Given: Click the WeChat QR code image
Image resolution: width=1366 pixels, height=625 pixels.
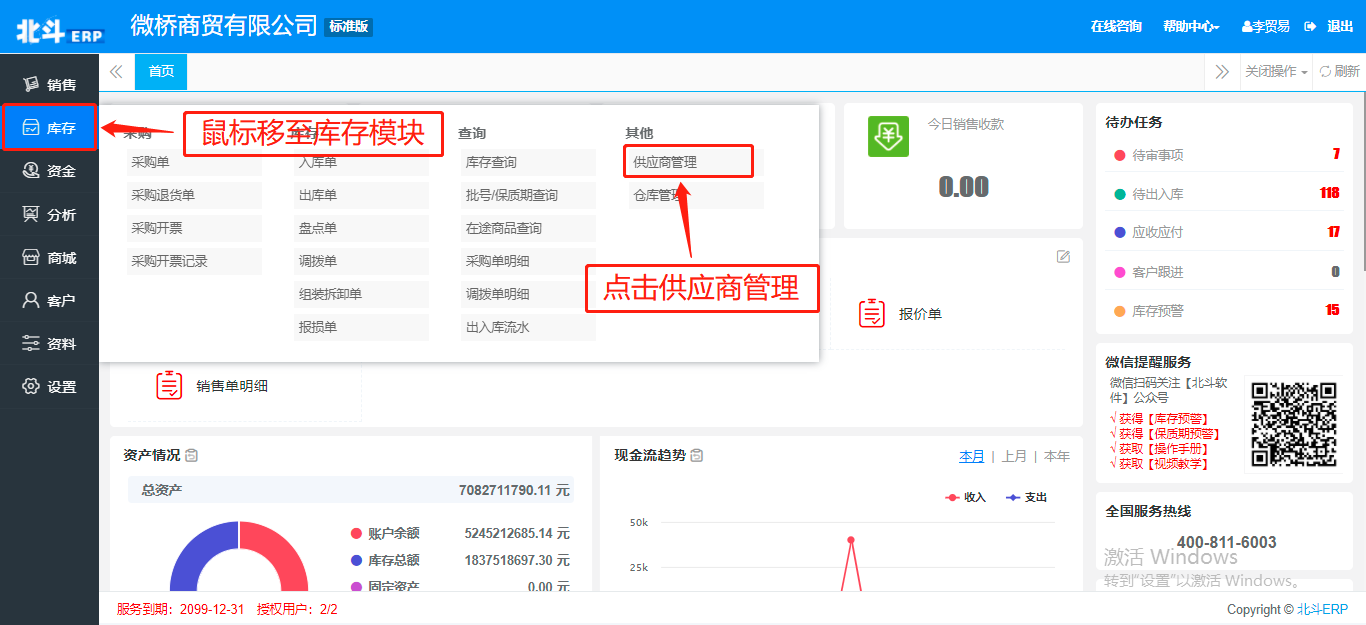Looking at the screenshot, I should (x=1294, y=423).
